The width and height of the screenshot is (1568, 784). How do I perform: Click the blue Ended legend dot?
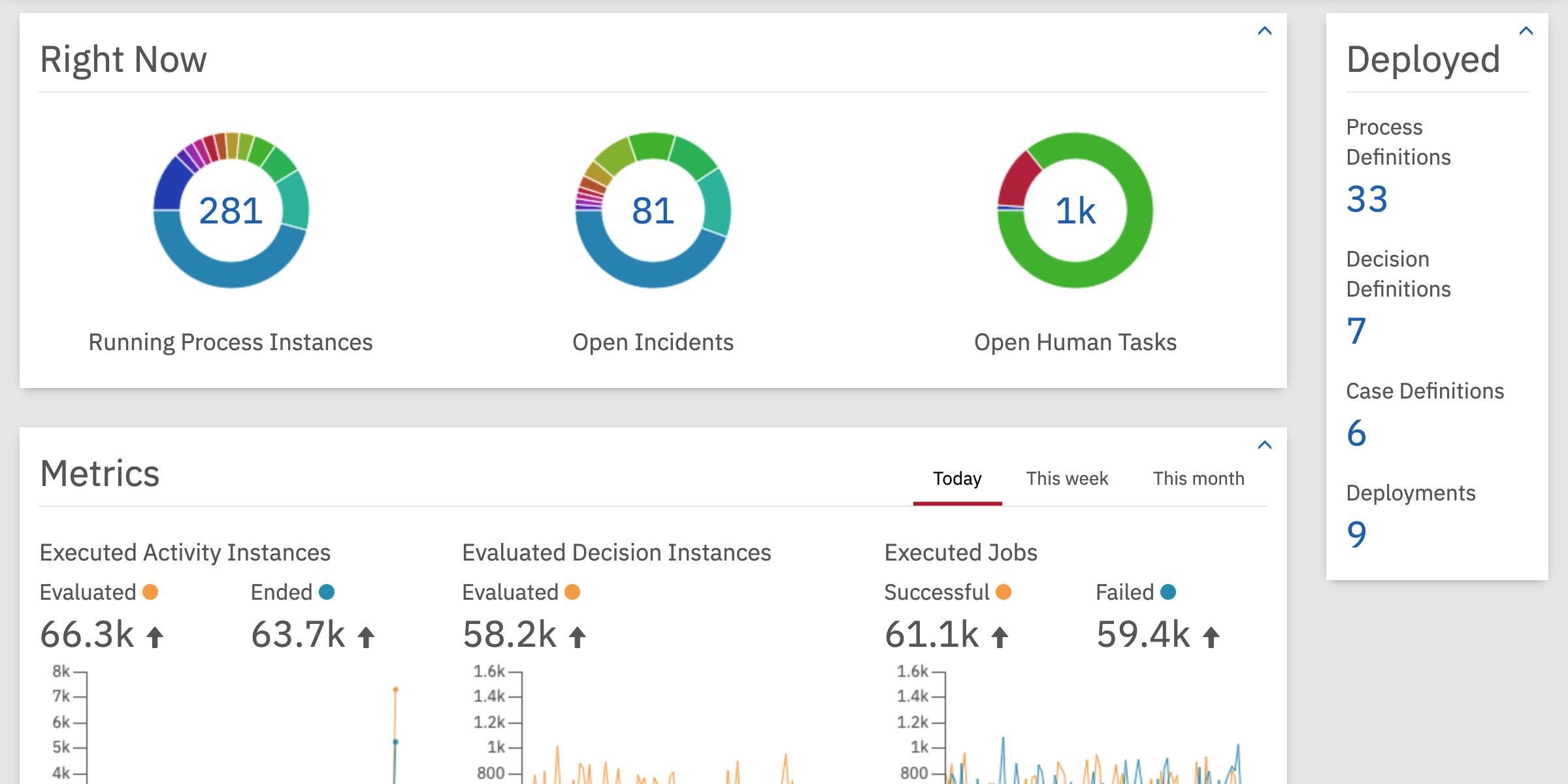[327, 592]
